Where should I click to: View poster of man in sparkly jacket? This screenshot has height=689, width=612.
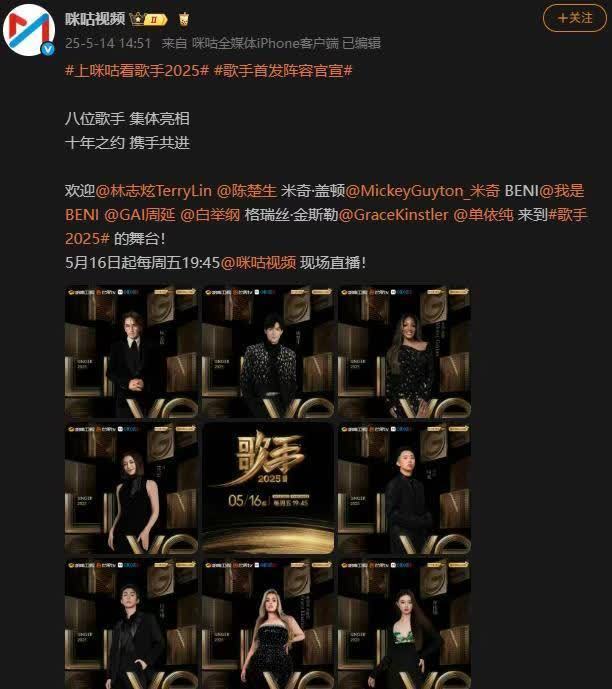268,352
